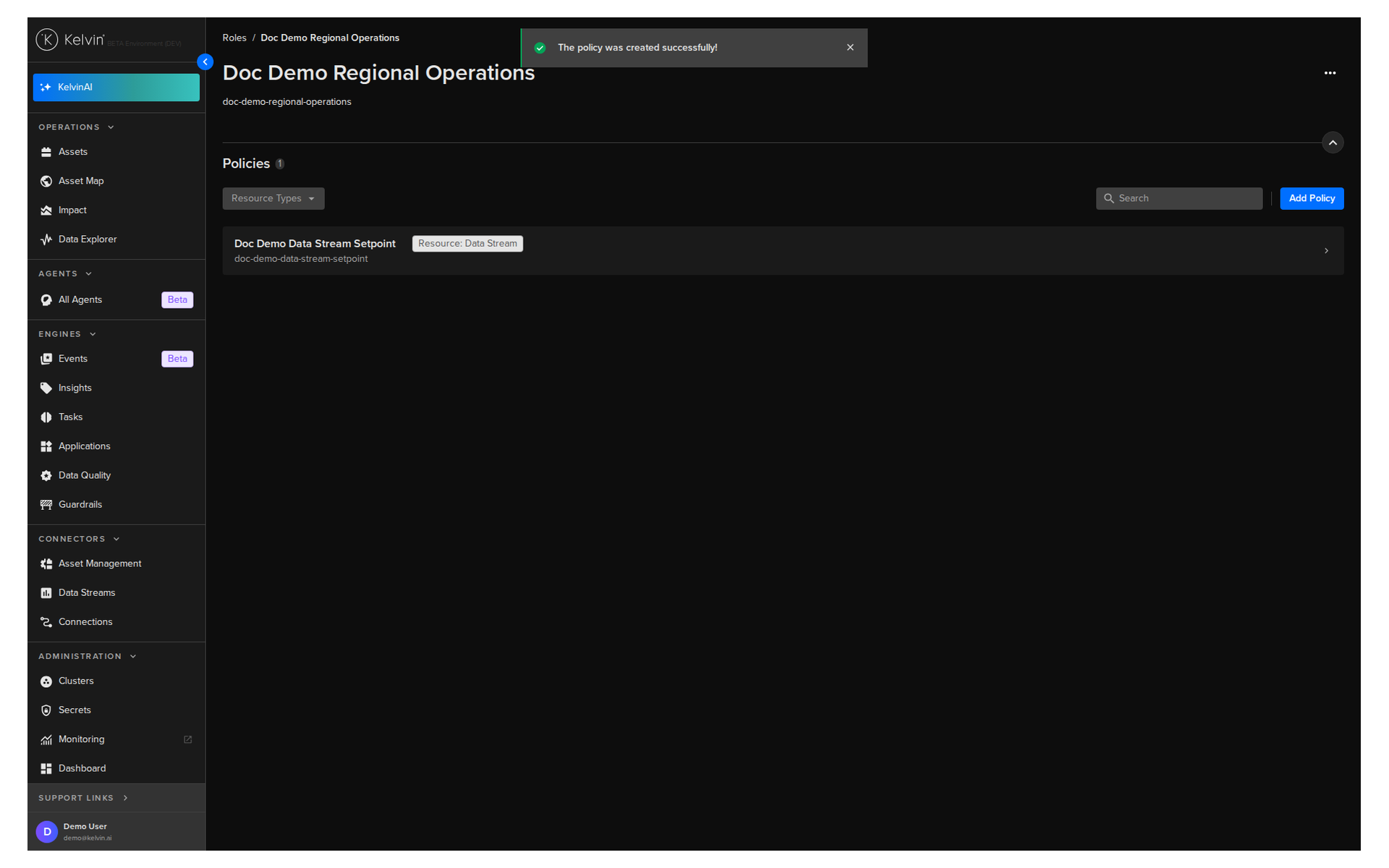Click the Doc Demo Regional Operations title

[x=378, y=73]
